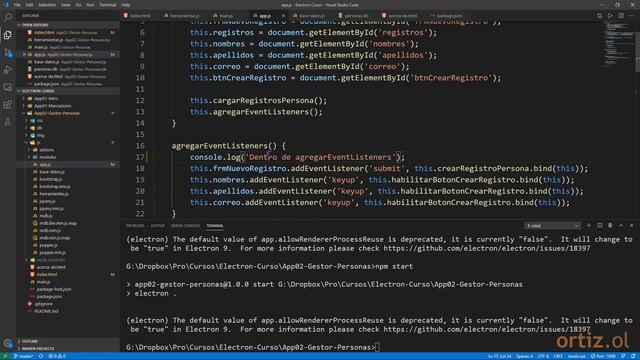640x360 pixels.
Task: Click CRLF end-of-line status item
Action: coord(558,356)
